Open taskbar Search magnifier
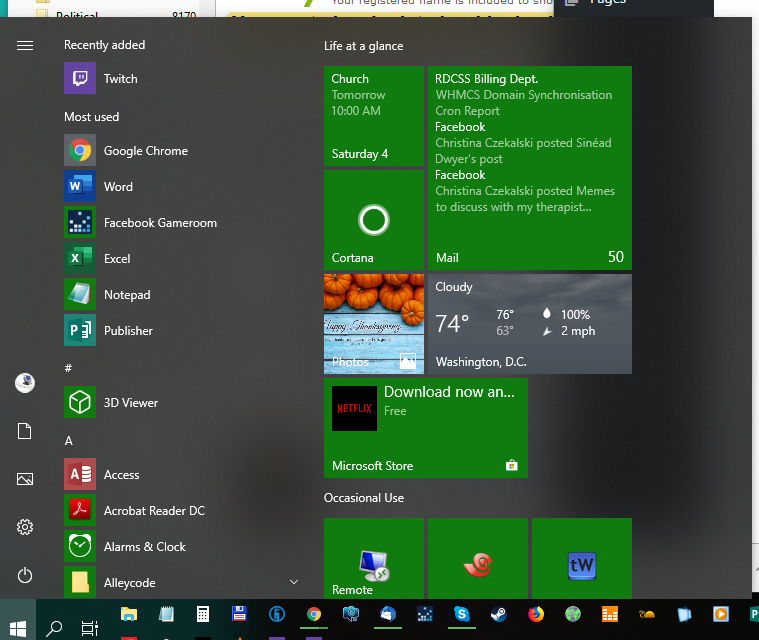The height and width of the screenshot is (640, 759). (x=54, y=628)
